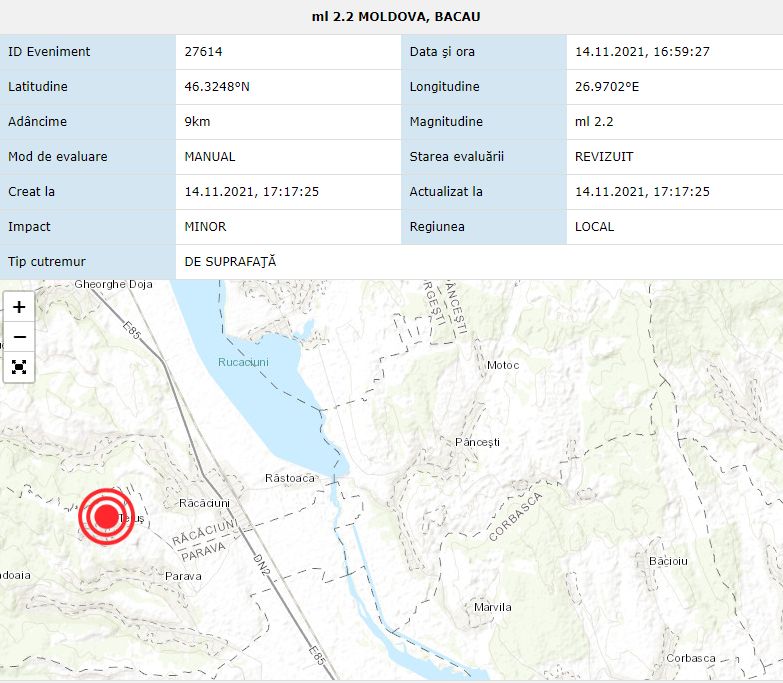Click the blue Racaciuni lake label on map
The width and height of the screenshot is (783, 683).
(243, 362)
